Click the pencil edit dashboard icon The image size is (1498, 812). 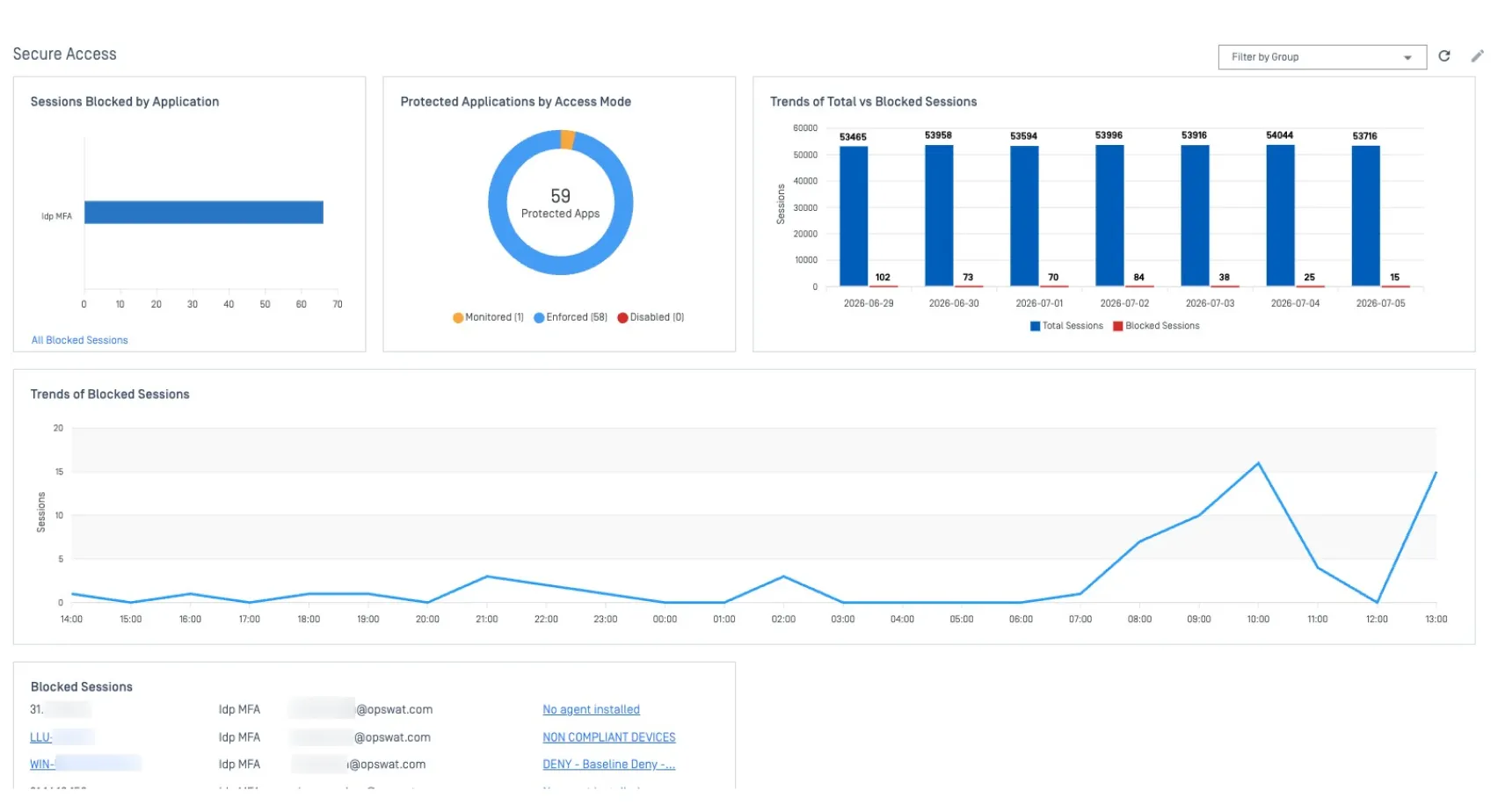[1477, 56]
